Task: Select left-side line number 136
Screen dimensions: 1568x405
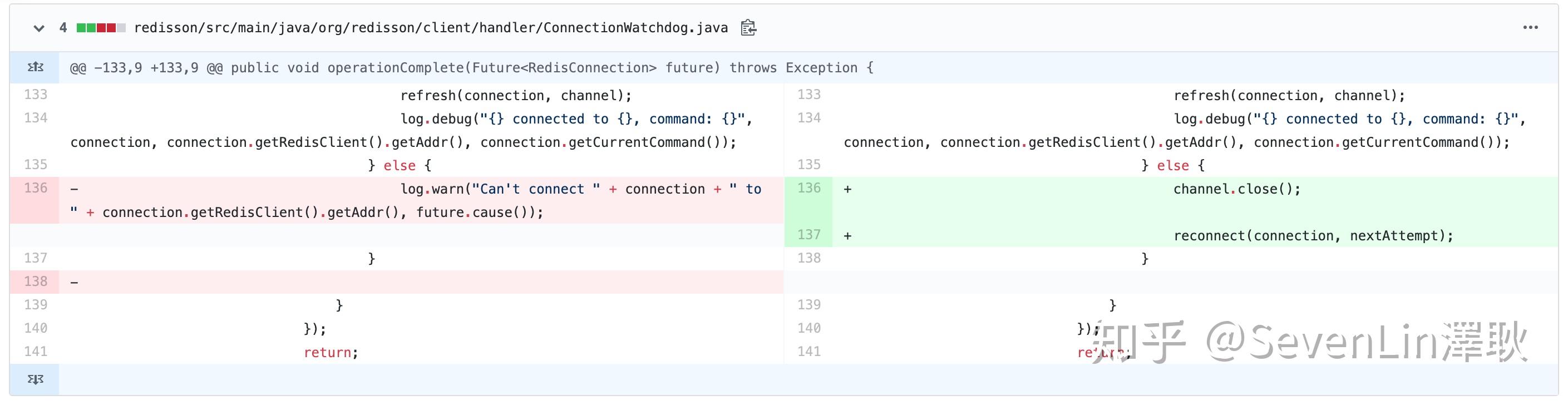Action: point(35,188)
